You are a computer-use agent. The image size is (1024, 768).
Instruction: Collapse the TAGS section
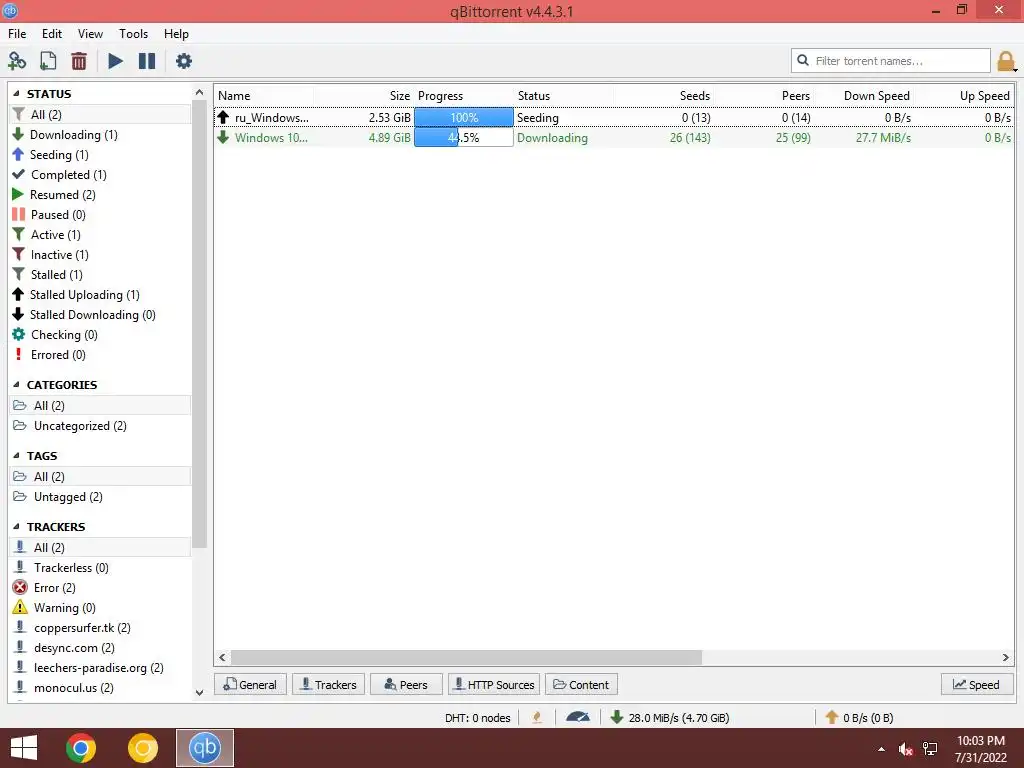coord(17,456)
